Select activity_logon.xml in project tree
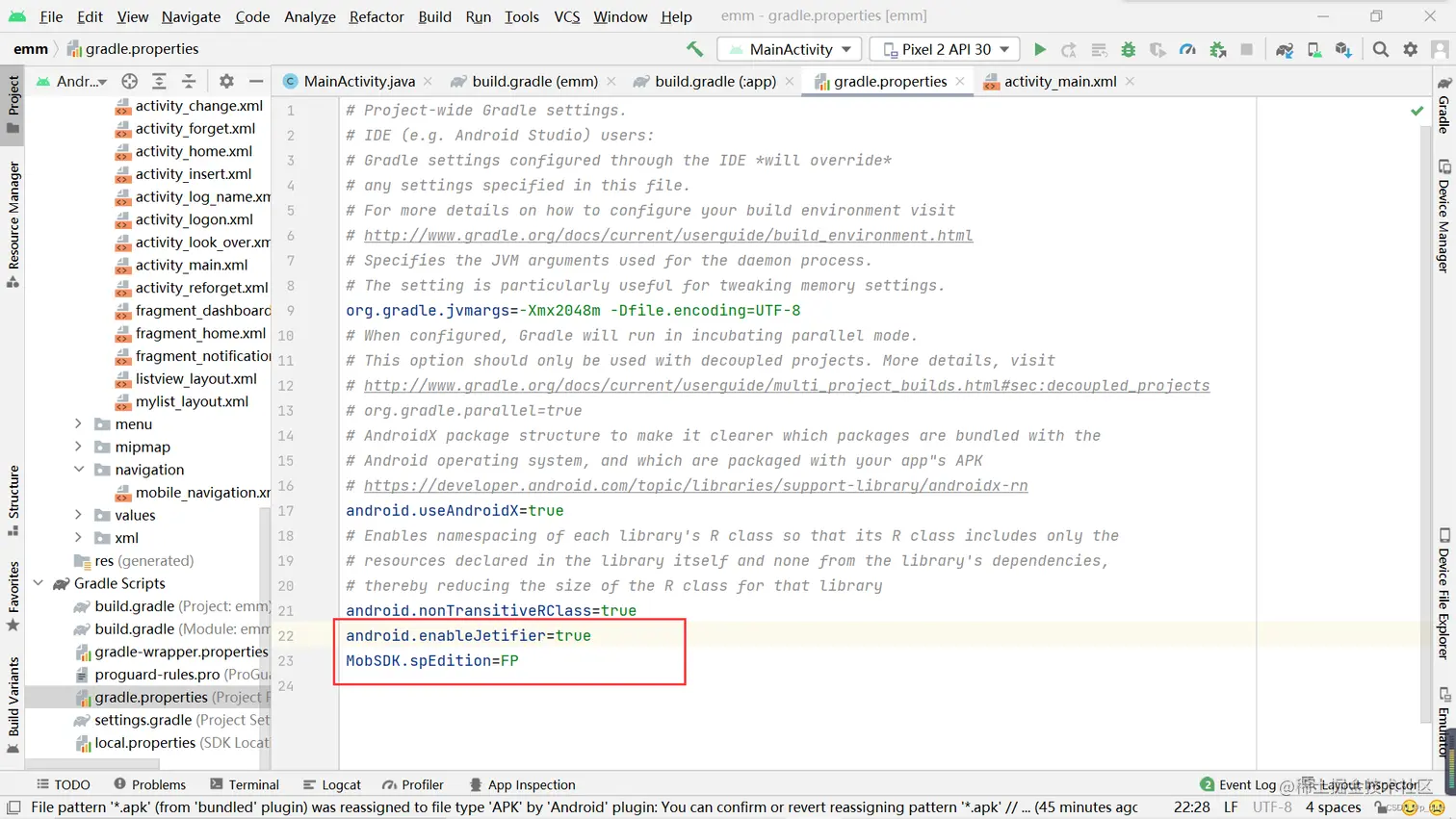This screenshot has height=819, width=1456. (x=194, y=219)
